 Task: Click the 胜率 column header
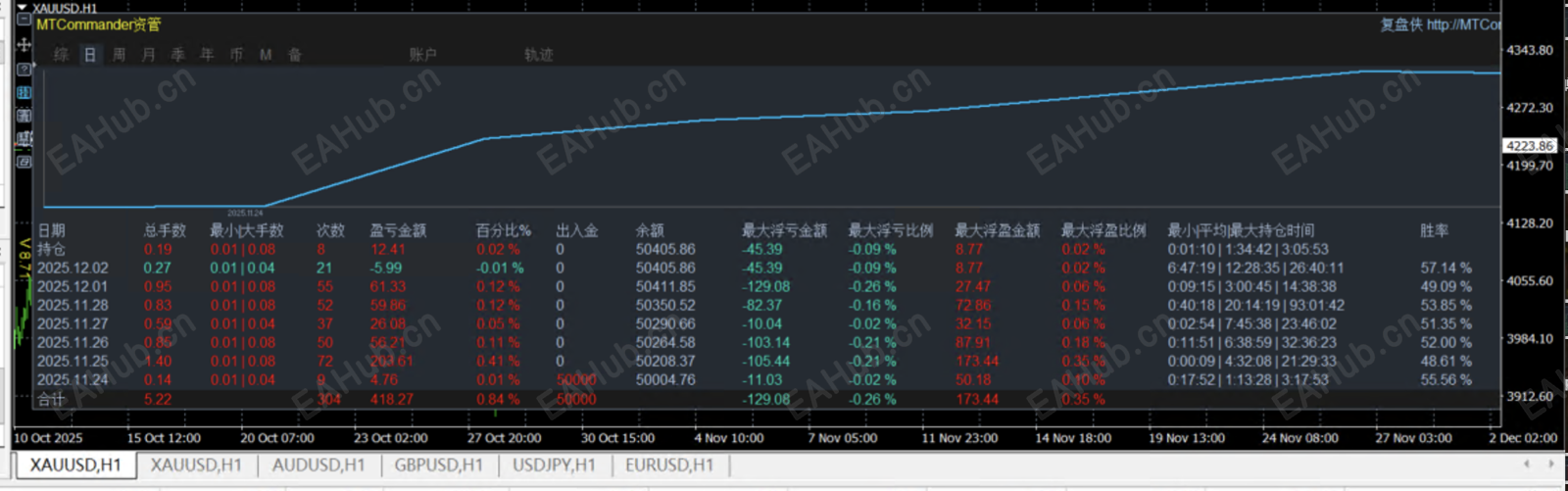(x=1435, y=230)
